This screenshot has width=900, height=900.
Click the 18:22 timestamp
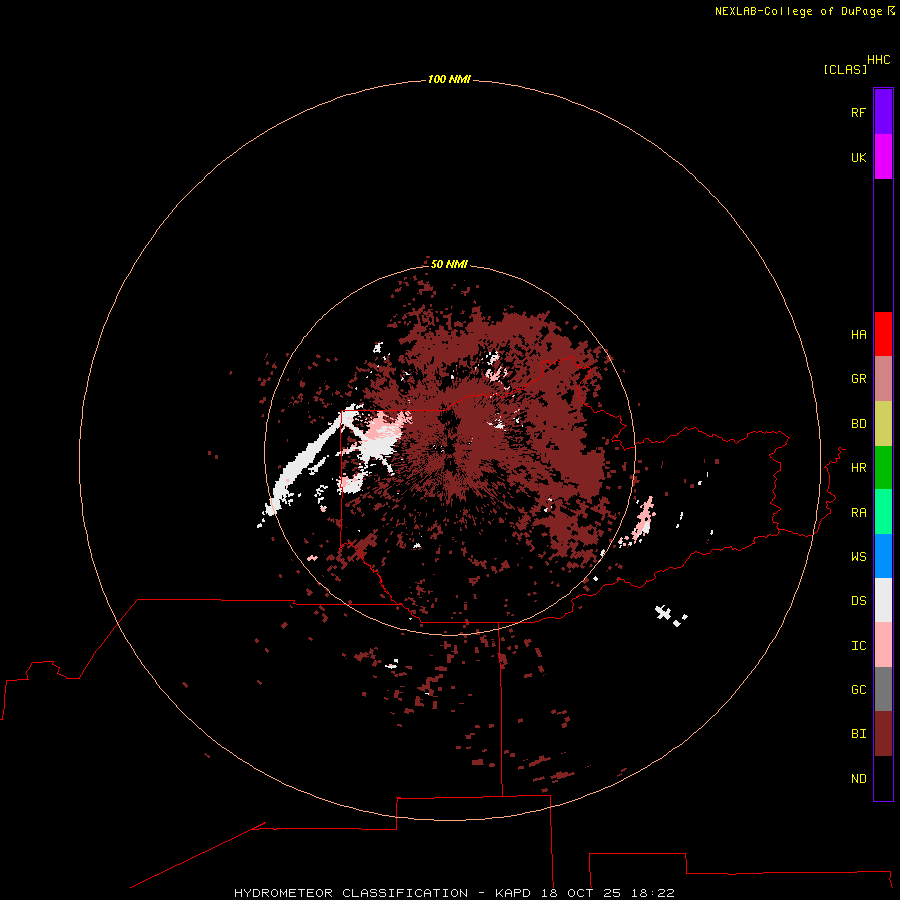pyautogui.click(x=653, y=893)
